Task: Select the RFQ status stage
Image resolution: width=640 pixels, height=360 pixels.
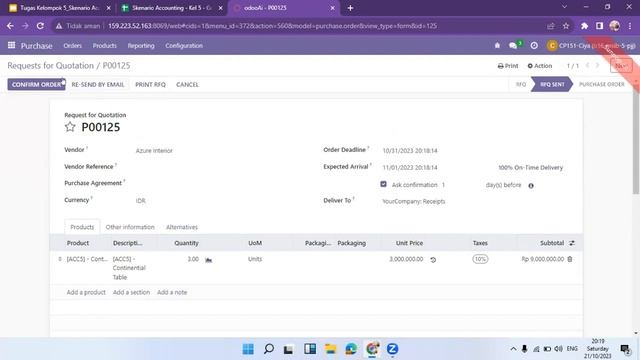Action: click(x=521, y=84)
